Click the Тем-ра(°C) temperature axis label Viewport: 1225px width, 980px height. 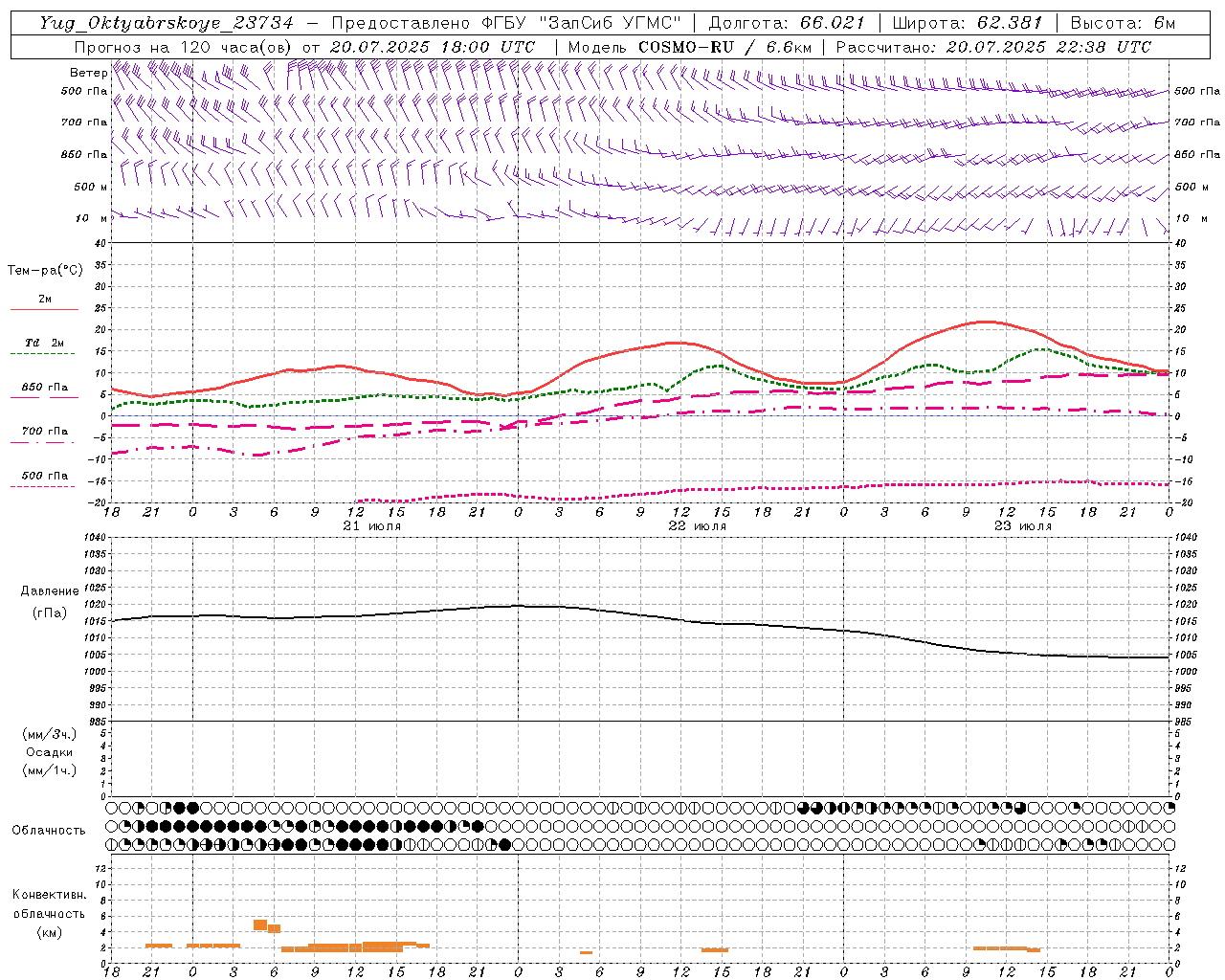(x=45, y=271)
